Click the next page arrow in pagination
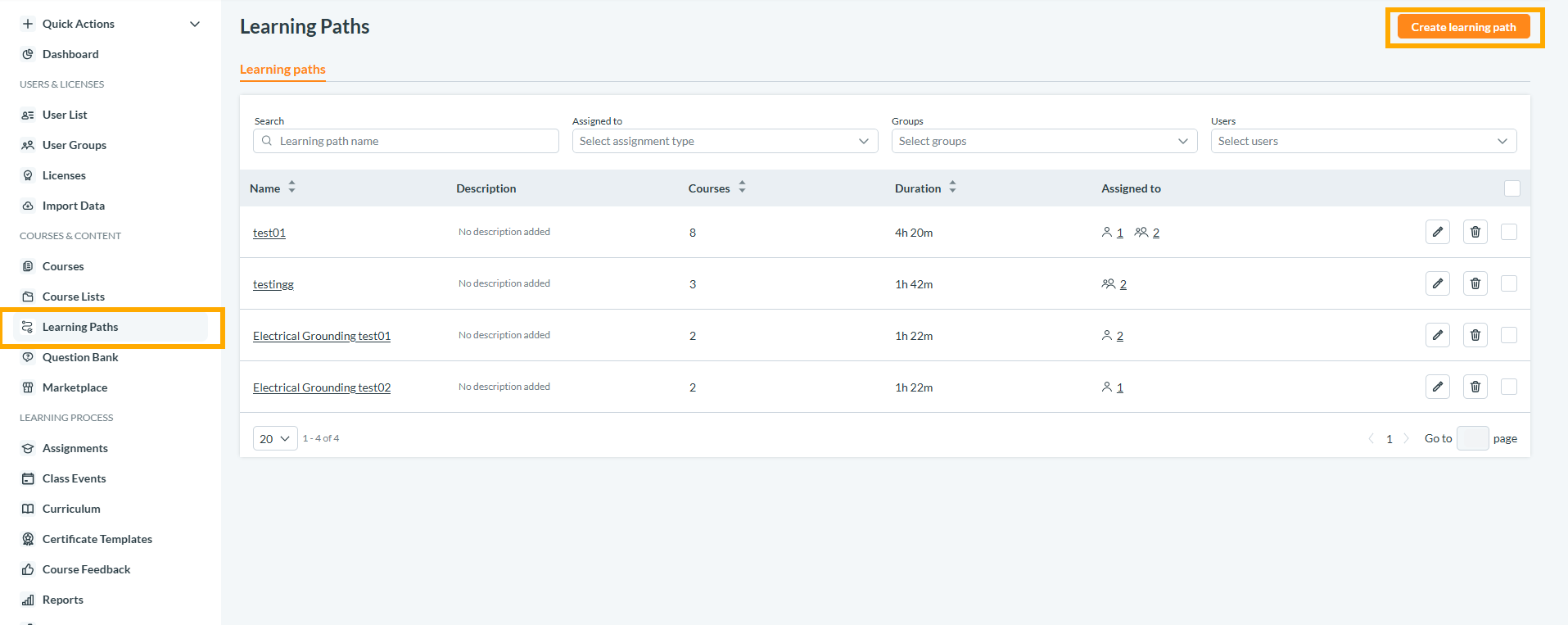Viewport: 1568px width, 625px height. (1406, 438)
